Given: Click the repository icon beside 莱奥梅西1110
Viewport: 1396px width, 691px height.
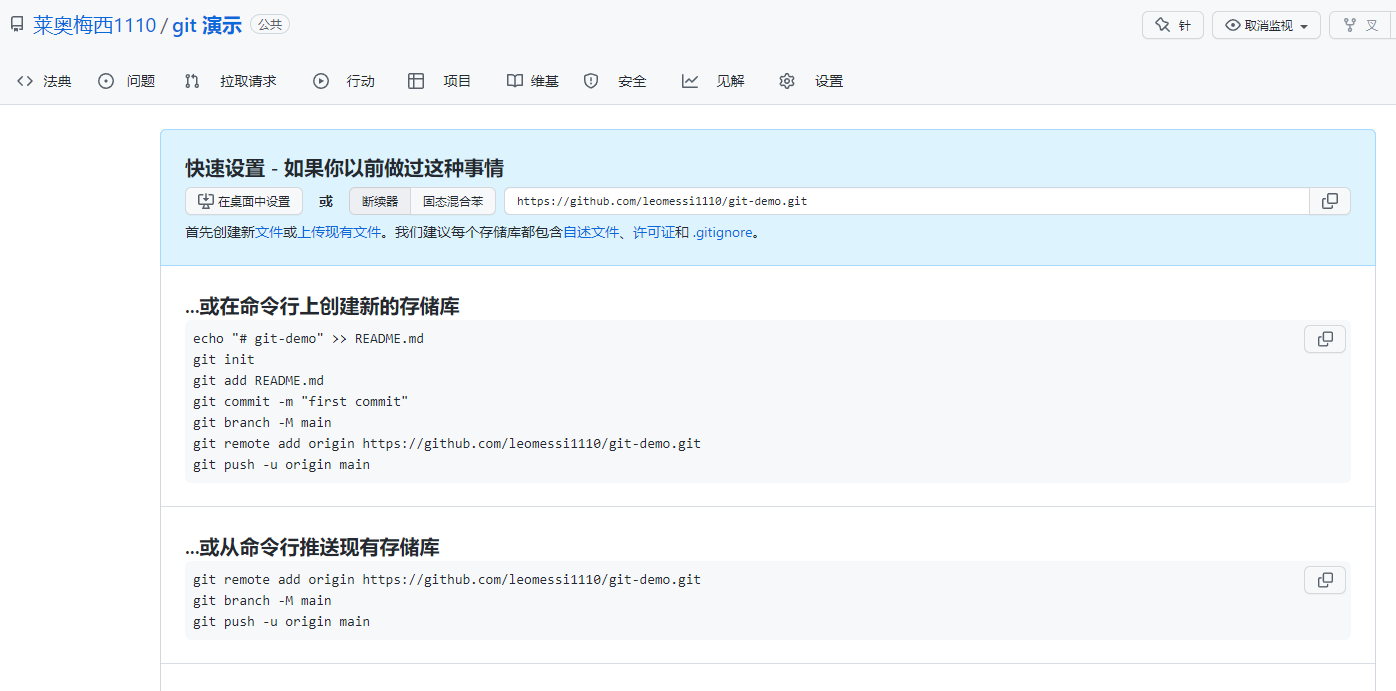Looking at the screenshot, I should (17, 25).
